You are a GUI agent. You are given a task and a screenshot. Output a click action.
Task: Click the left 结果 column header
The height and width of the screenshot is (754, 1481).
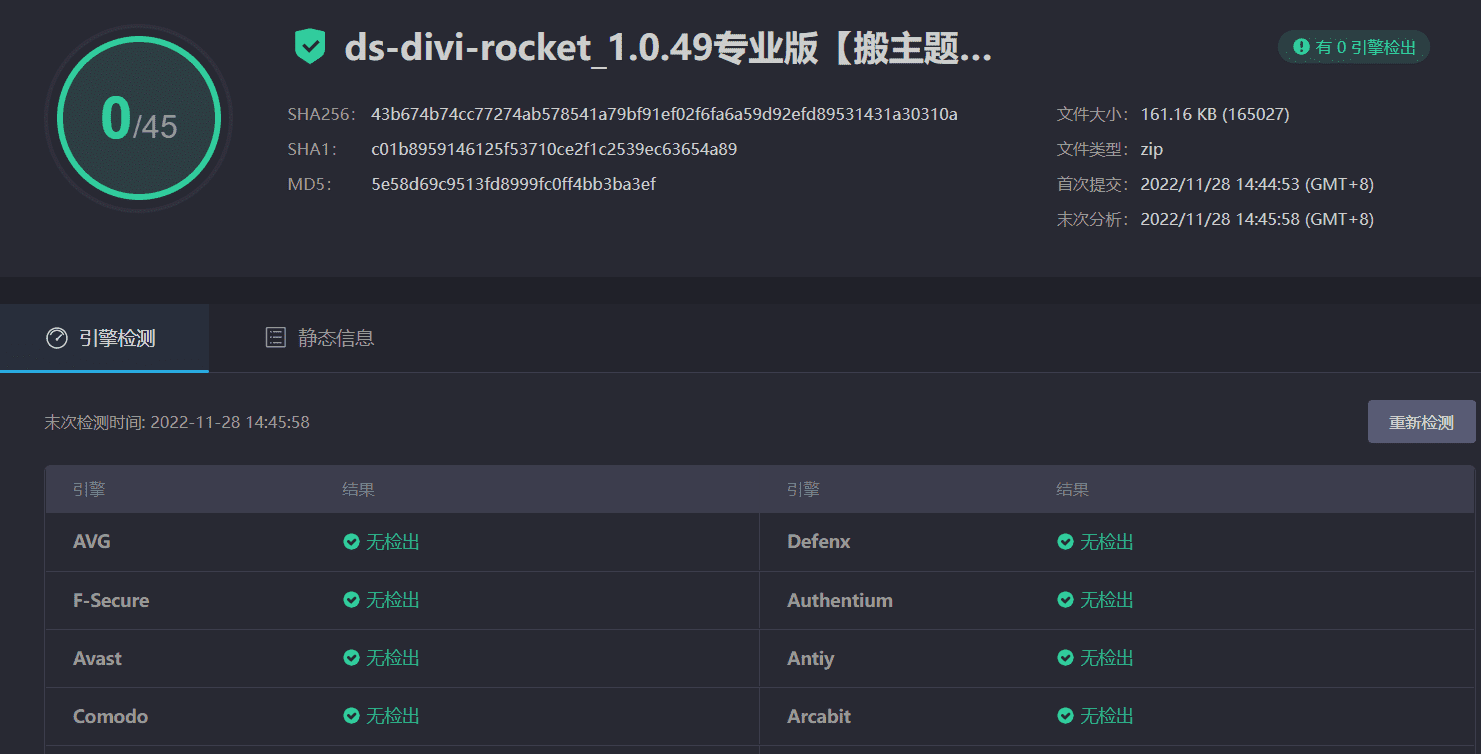[358, 490]
